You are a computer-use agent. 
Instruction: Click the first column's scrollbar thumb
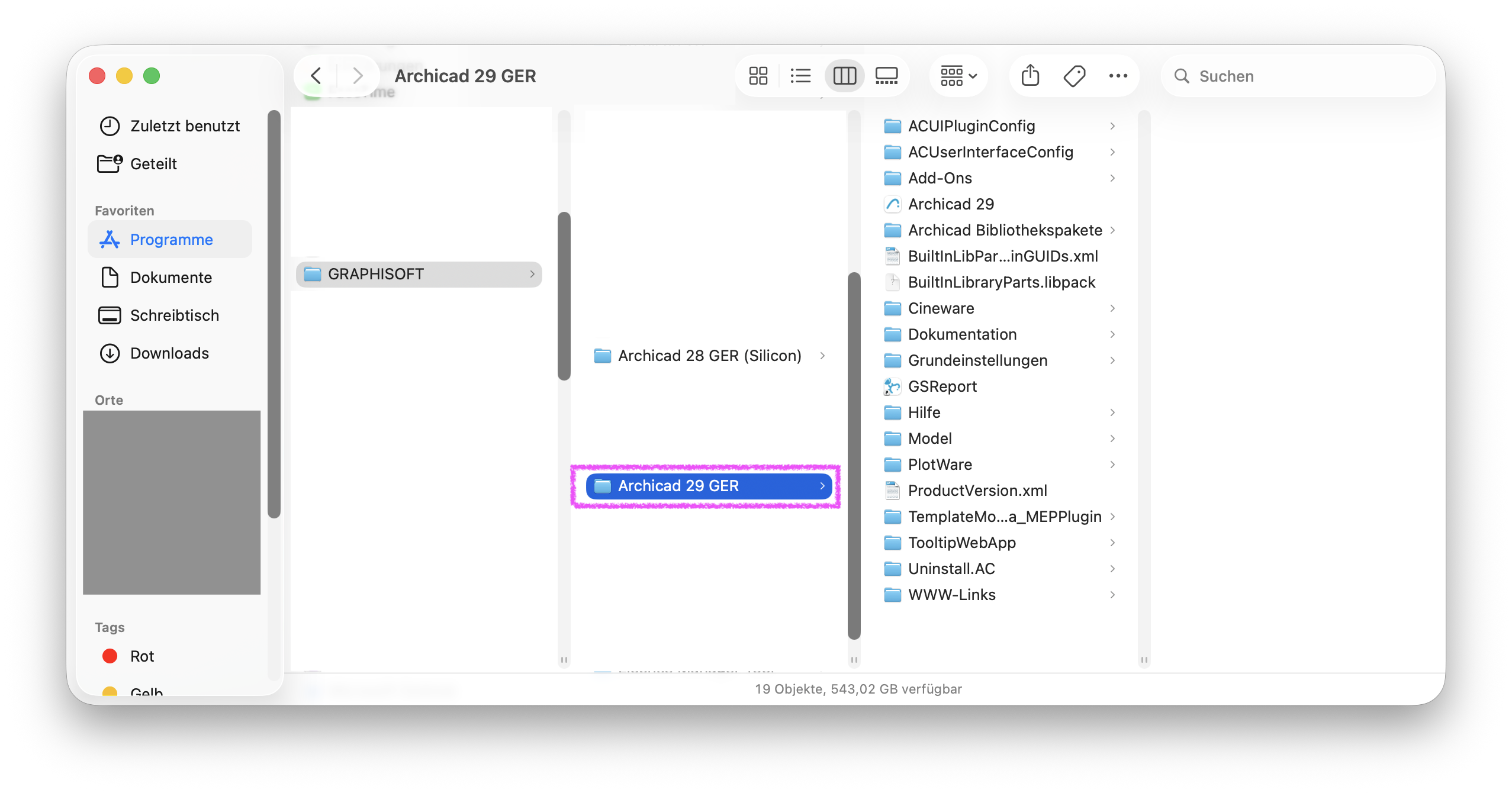tap(564, 296)
